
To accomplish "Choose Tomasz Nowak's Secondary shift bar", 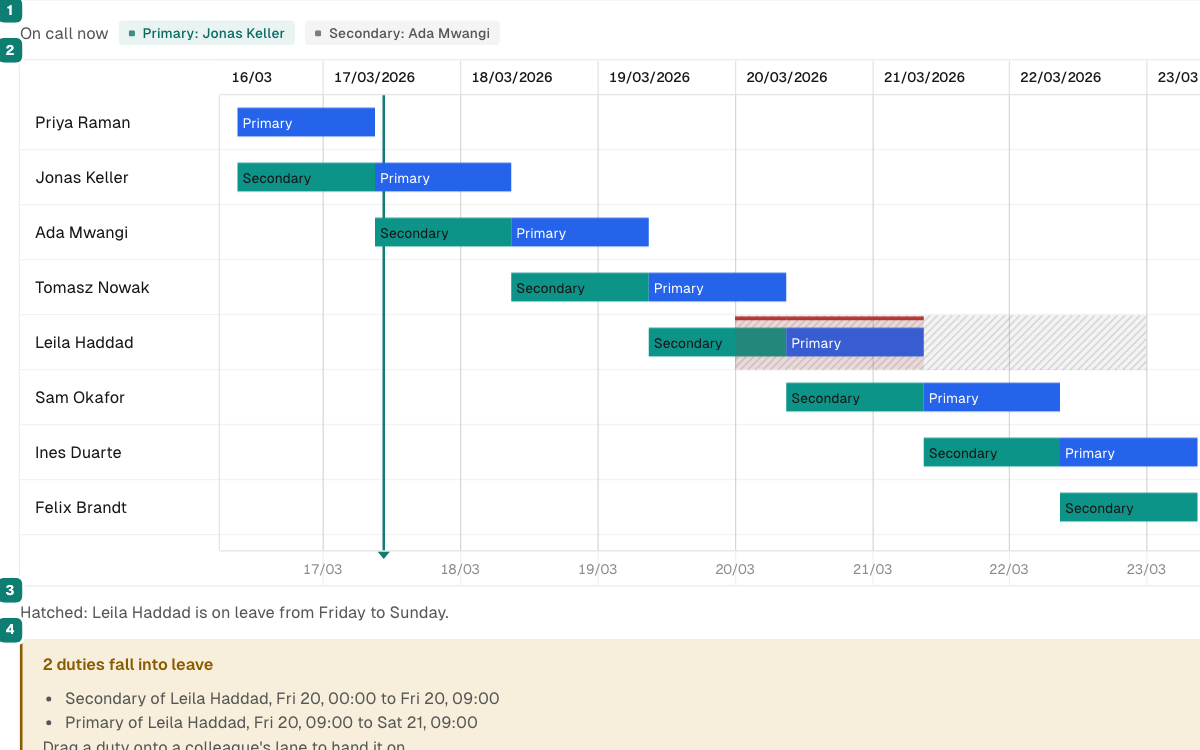I will click(x=580, y=287).
